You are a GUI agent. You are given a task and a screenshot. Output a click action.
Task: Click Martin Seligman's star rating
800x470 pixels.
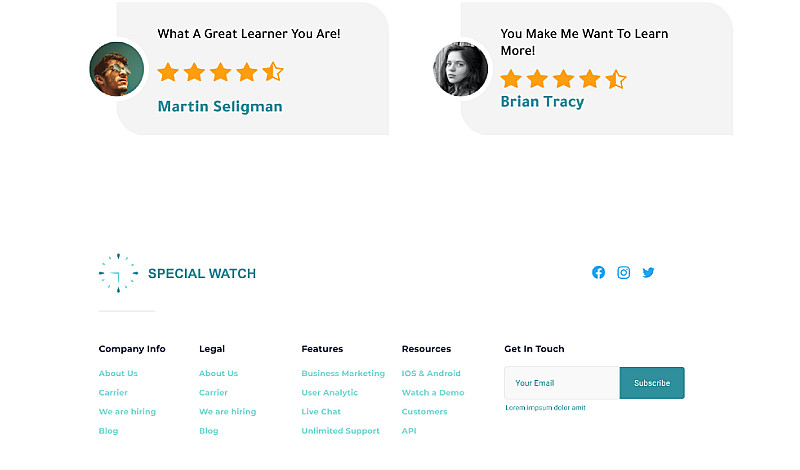tap(220, 72)
